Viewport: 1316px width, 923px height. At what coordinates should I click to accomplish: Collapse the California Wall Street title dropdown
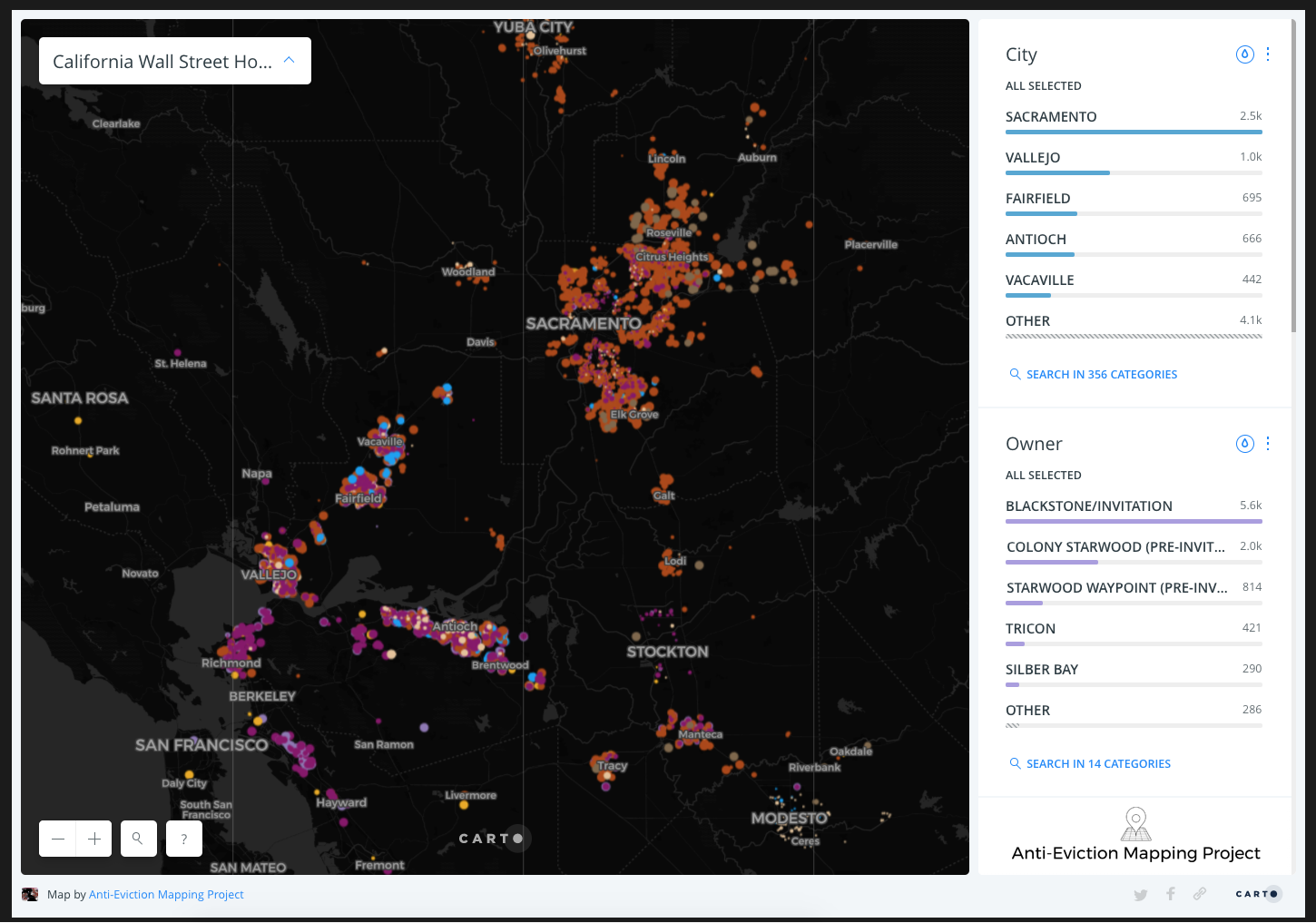click(x=290, y=60)
